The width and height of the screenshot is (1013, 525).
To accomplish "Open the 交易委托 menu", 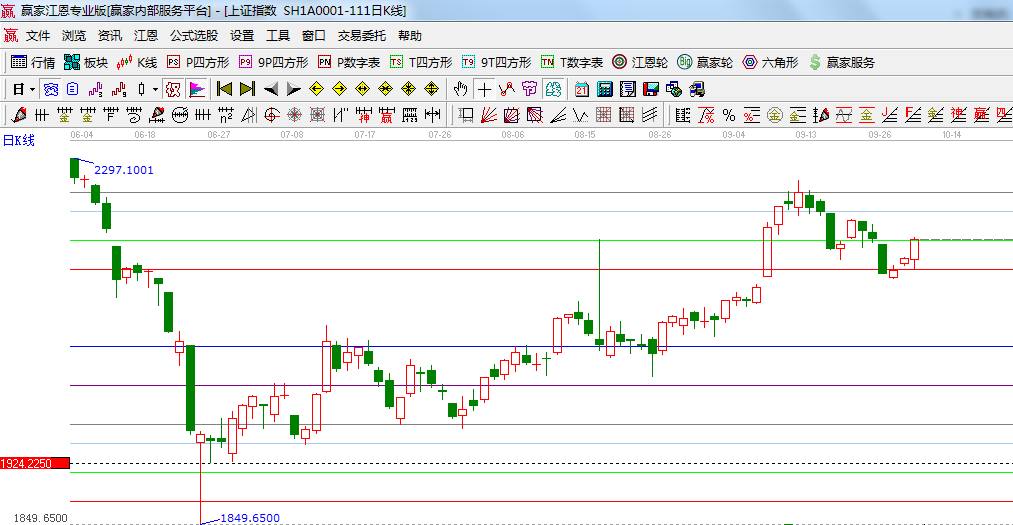I will [x=361, y=35].
